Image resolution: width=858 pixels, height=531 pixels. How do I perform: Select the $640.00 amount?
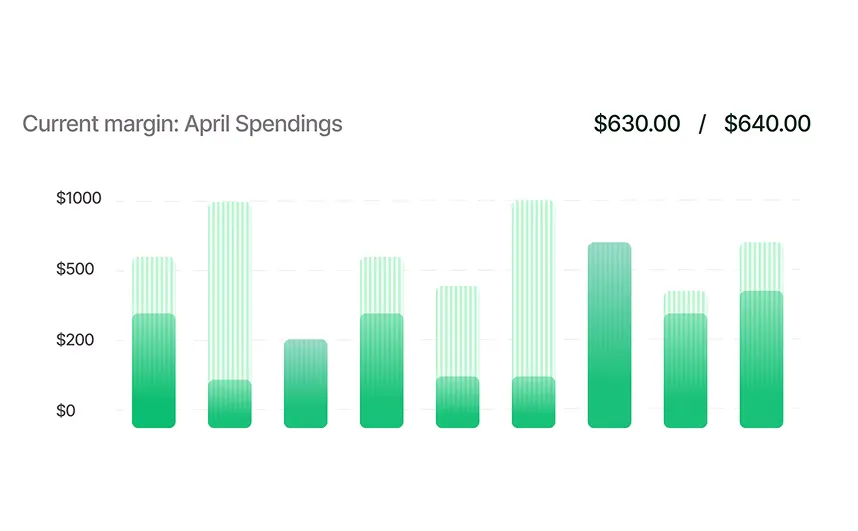pos(767,124)
